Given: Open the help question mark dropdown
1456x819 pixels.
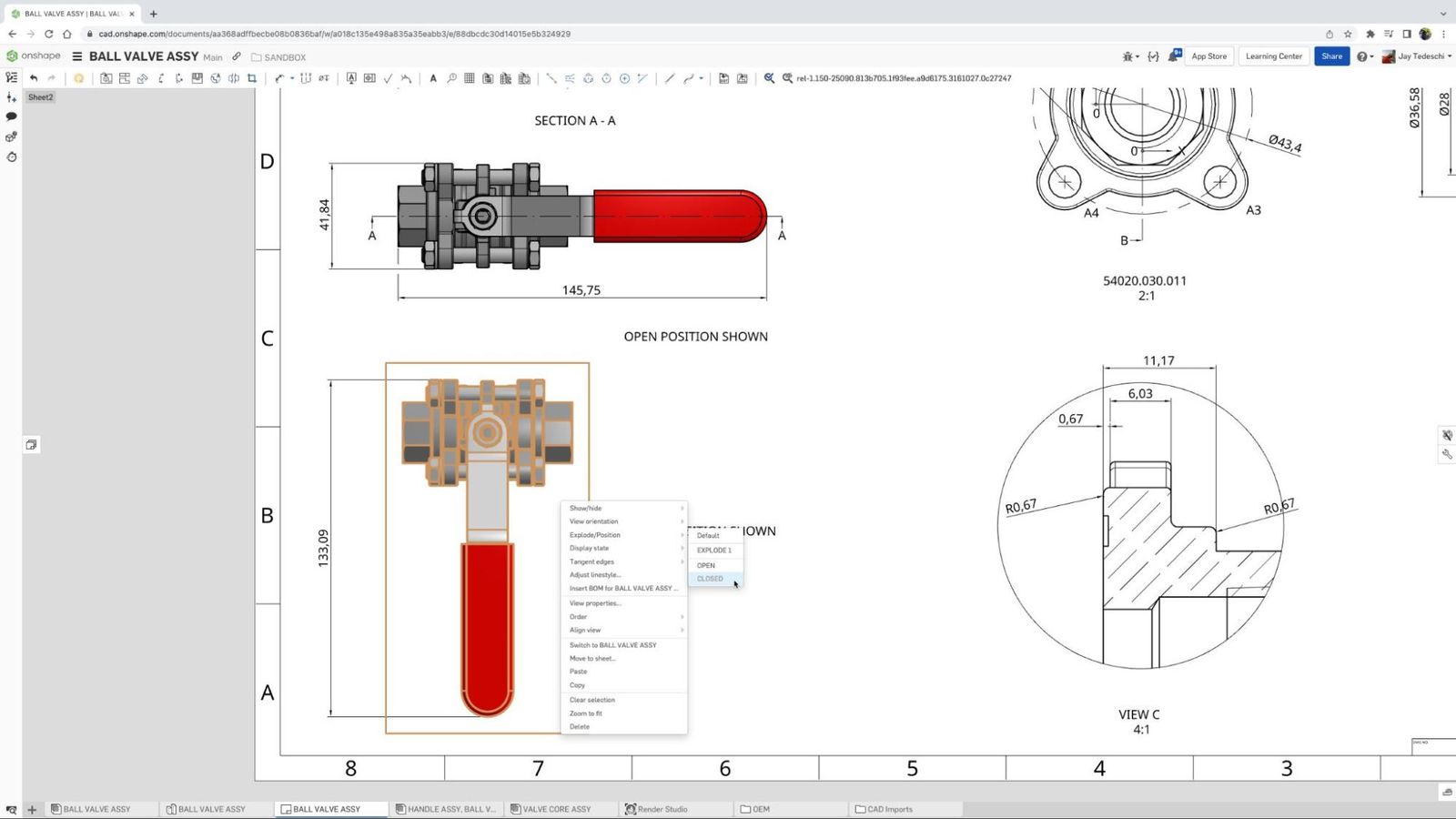Looking at the screenshot, I should coord(1364,56).
